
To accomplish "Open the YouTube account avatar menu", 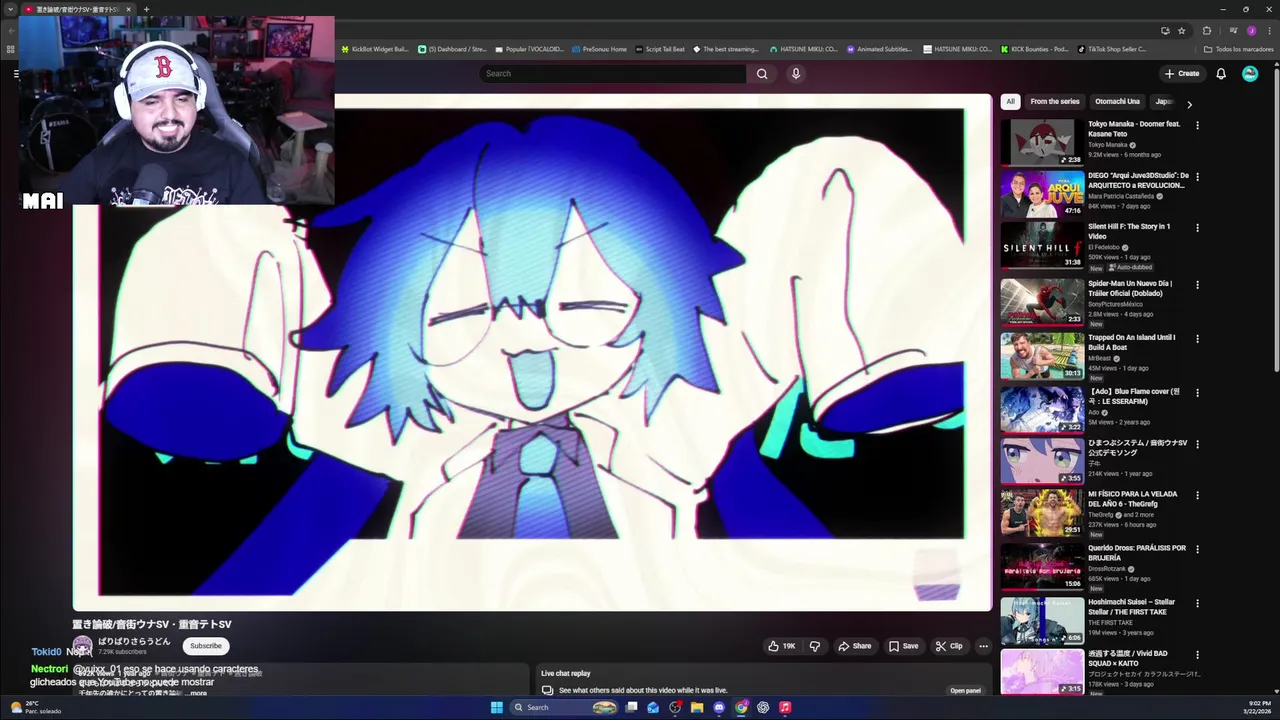I will click(1250, 73).
